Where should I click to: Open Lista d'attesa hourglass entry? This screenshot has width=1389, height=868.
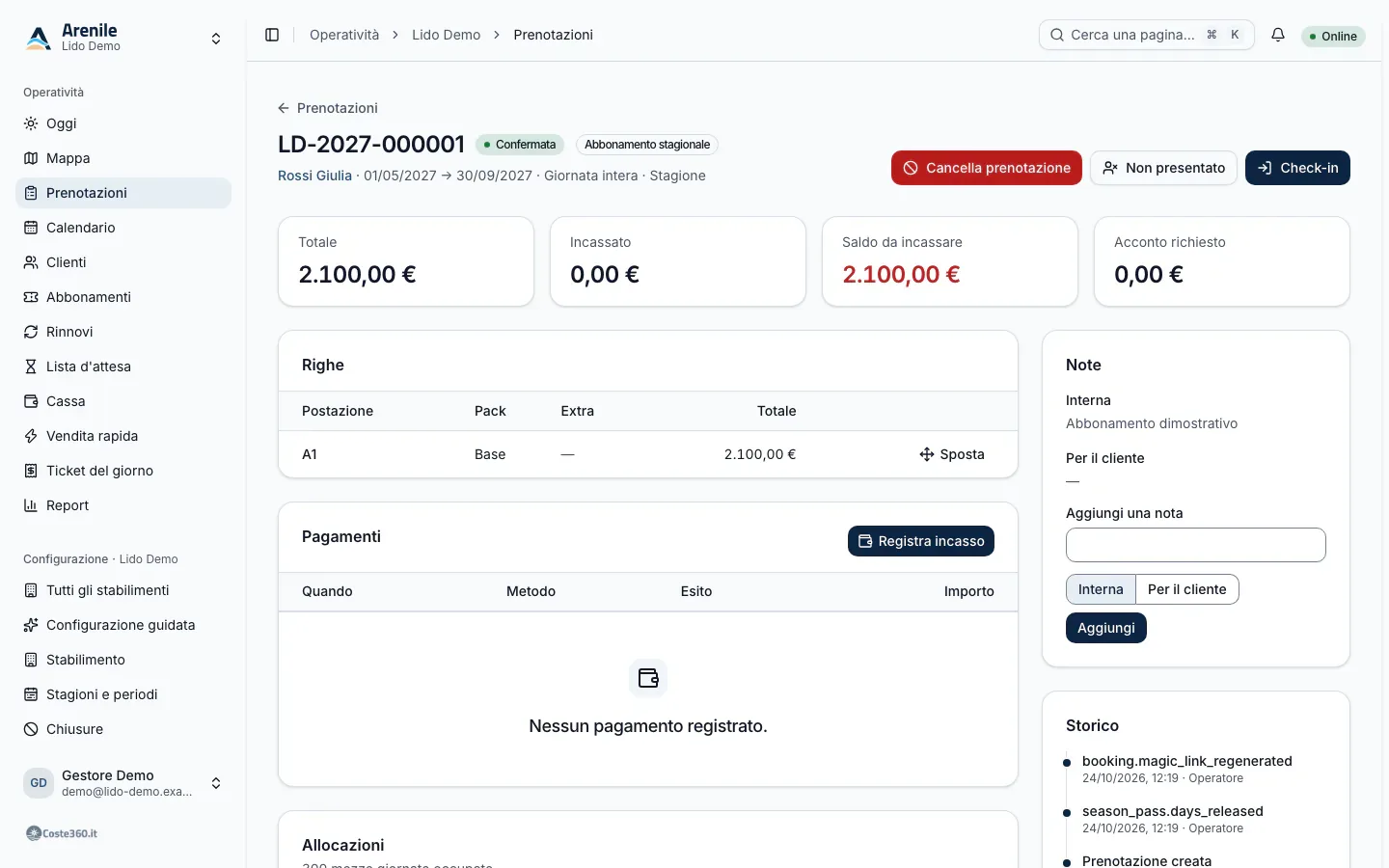(123, 366)
